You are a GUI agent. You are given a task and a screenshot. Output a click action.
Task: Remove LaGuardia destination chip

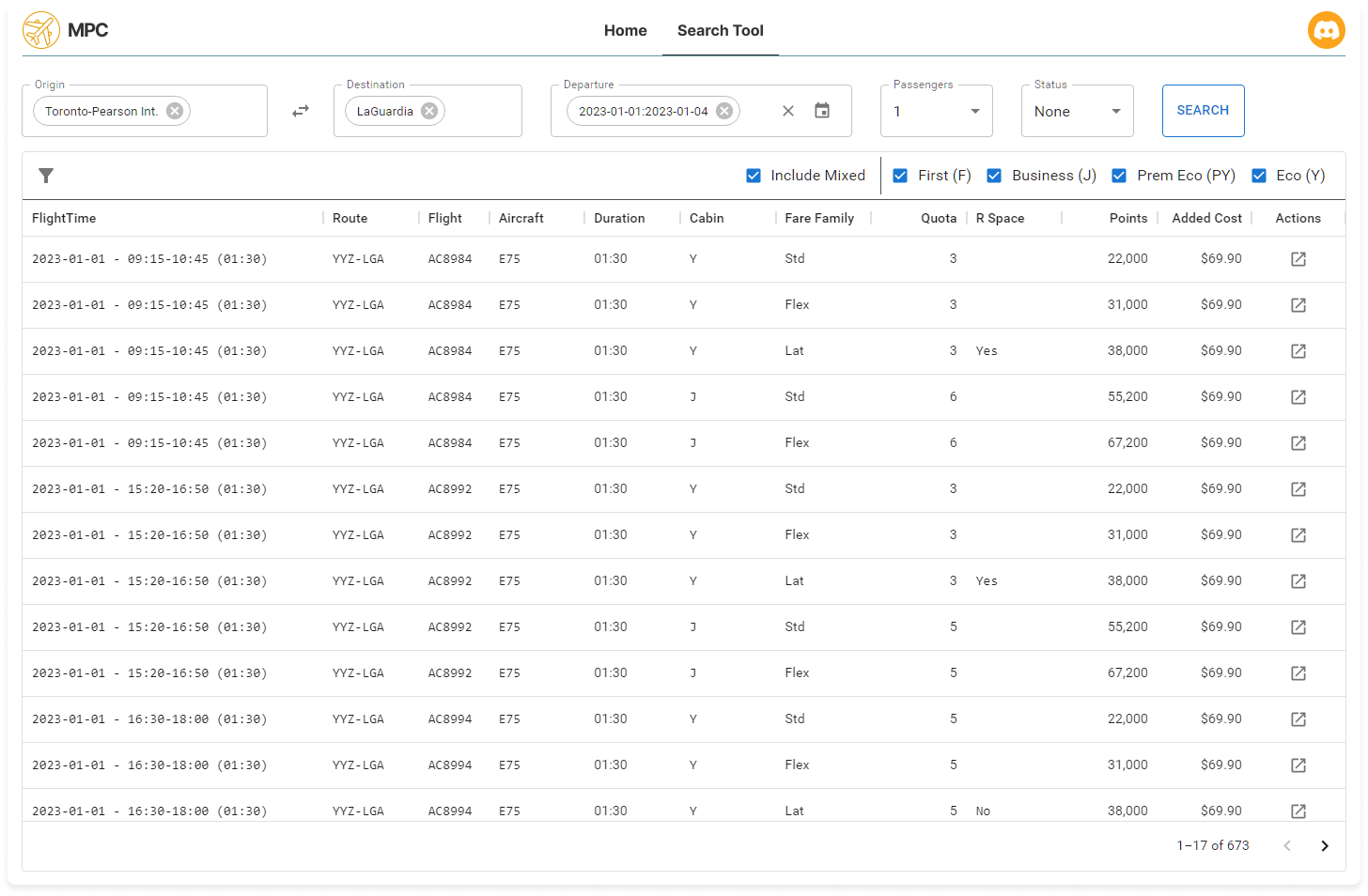click(x=429, y=111)
